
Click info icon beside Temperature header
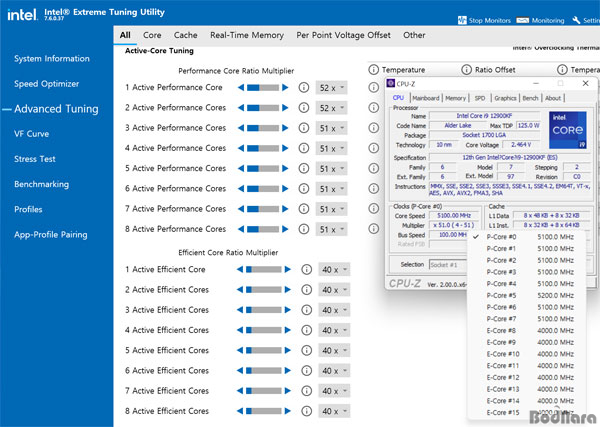(x=373, y=70)
